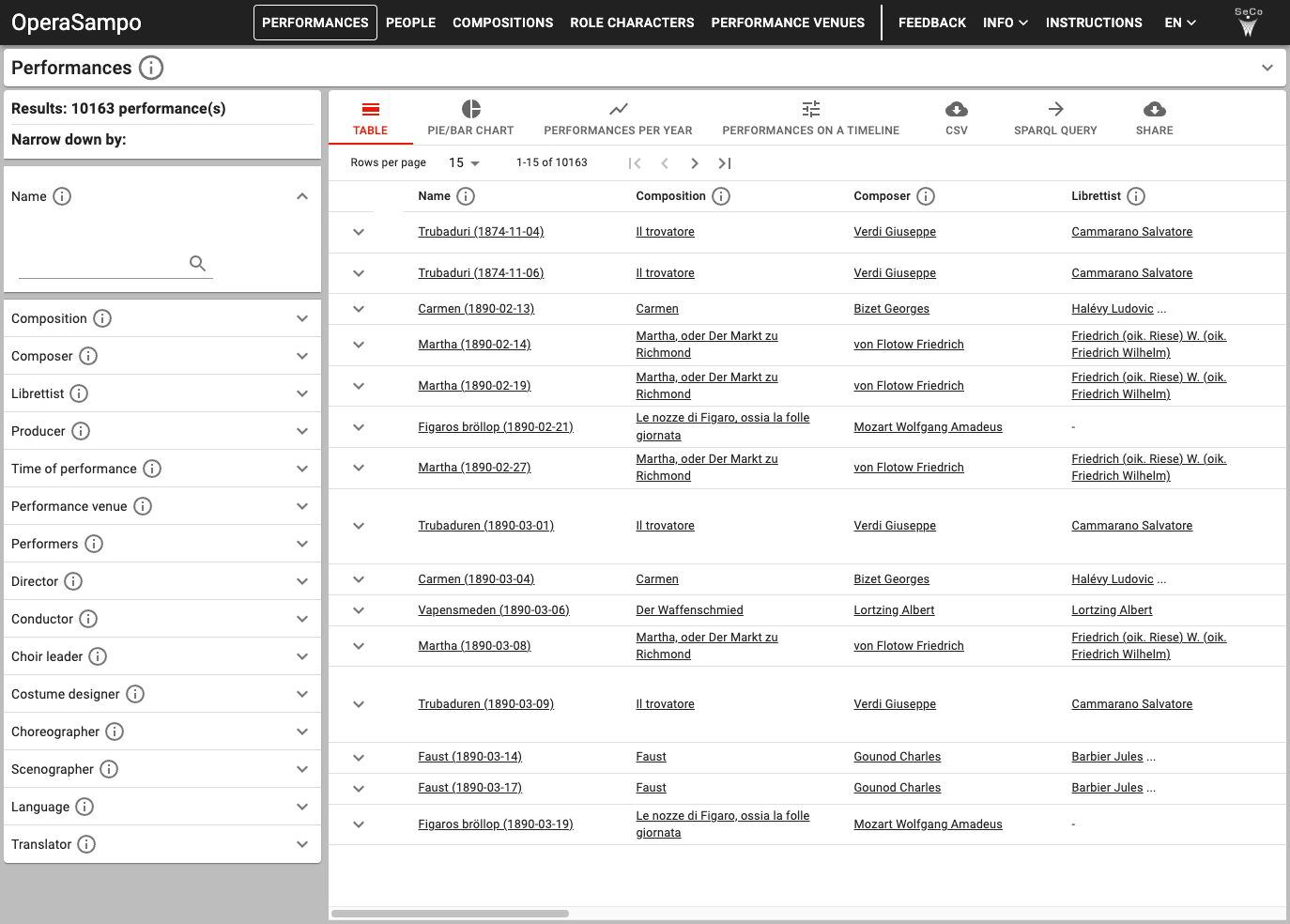Viewport: 1290px width, 924px height.
Task: Collapse the Performances header panel
Action: (x=1267, y=68)
